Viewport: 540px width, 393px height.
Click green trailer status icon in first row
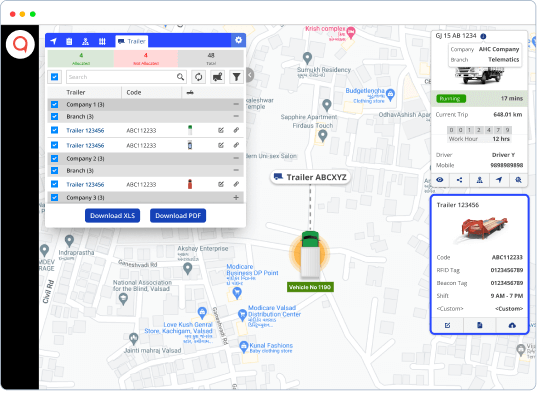coord(190,130)
